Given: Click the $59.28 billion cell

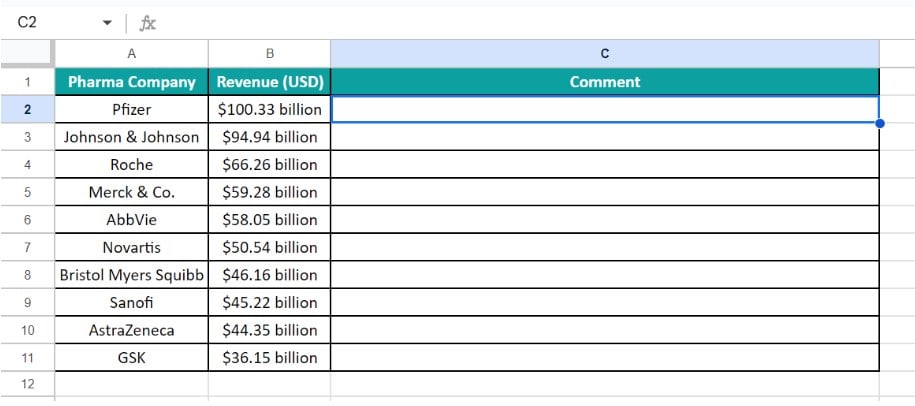Looking at the screenshot, I should tap(270, 192).
